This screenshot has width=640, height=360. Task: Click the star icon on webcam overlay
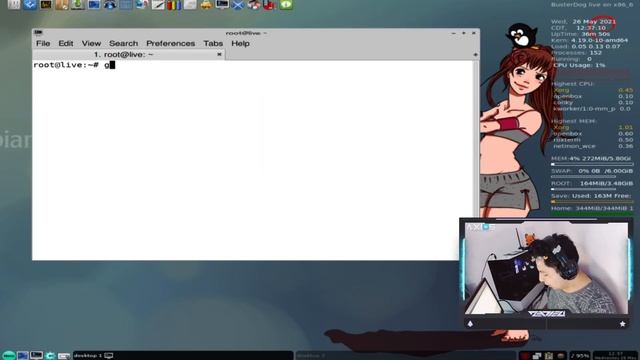[x=622, y=324]
